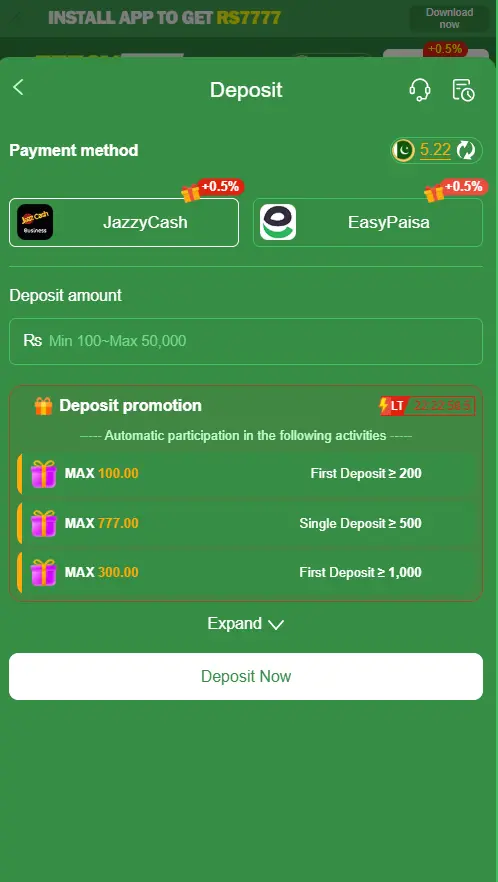Click the deposit amount input field

point(246,341)
